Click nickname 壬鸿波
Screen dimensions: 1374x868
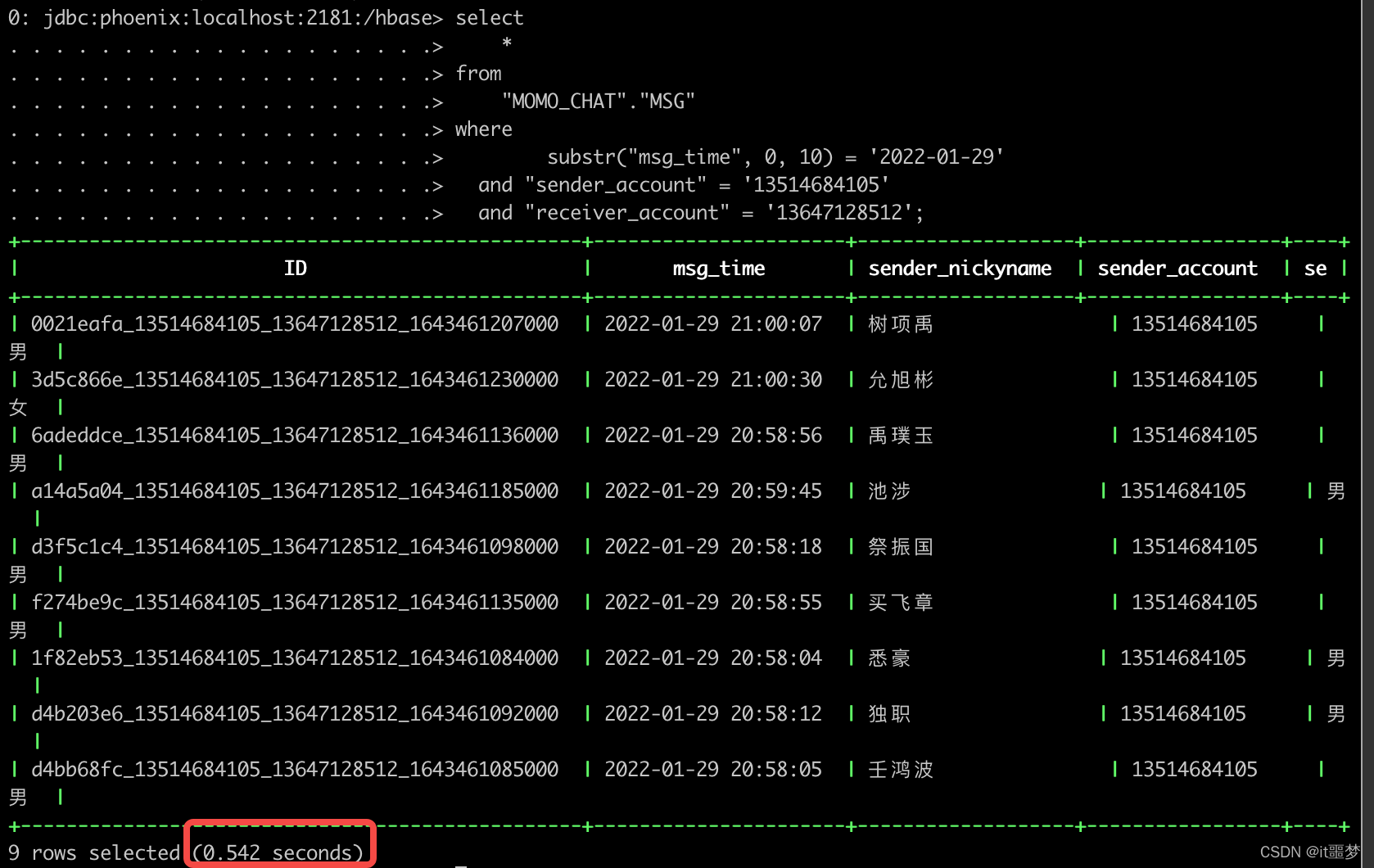pyautogui.click(x=901, y=770)
